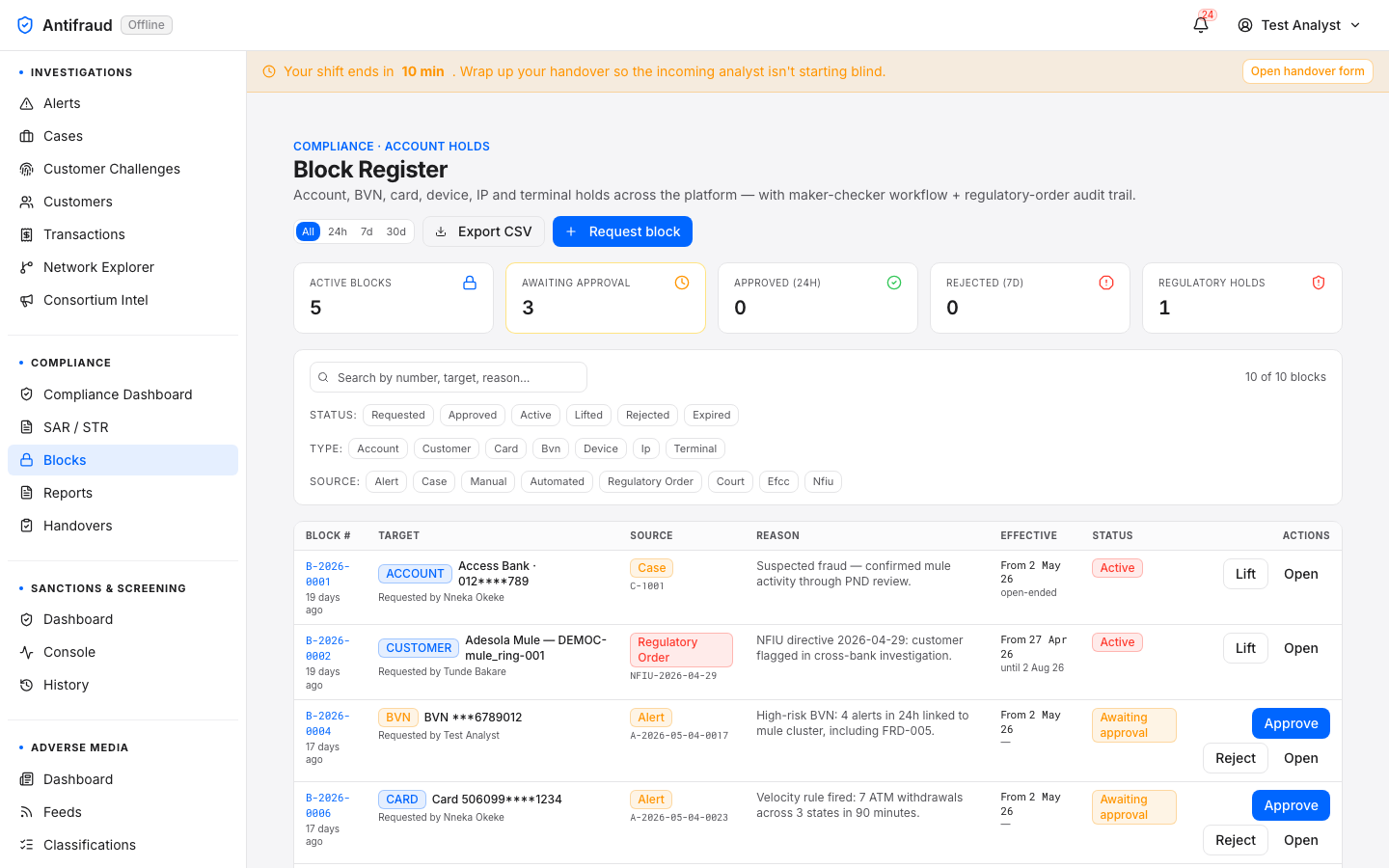This screenshot has height=868, width=1389.
Task: Click the lock icon on Active Blocks card
Action: coord(470,283)
